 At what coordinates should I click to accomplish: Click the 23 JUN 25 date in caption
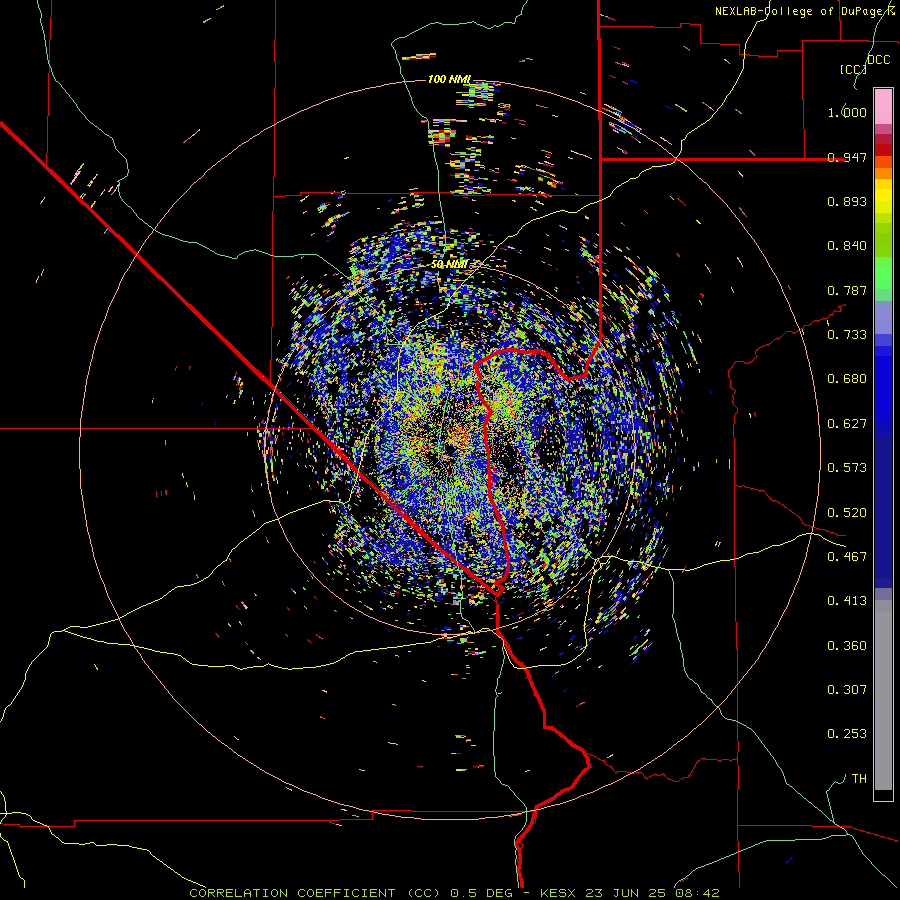(626, 893)
